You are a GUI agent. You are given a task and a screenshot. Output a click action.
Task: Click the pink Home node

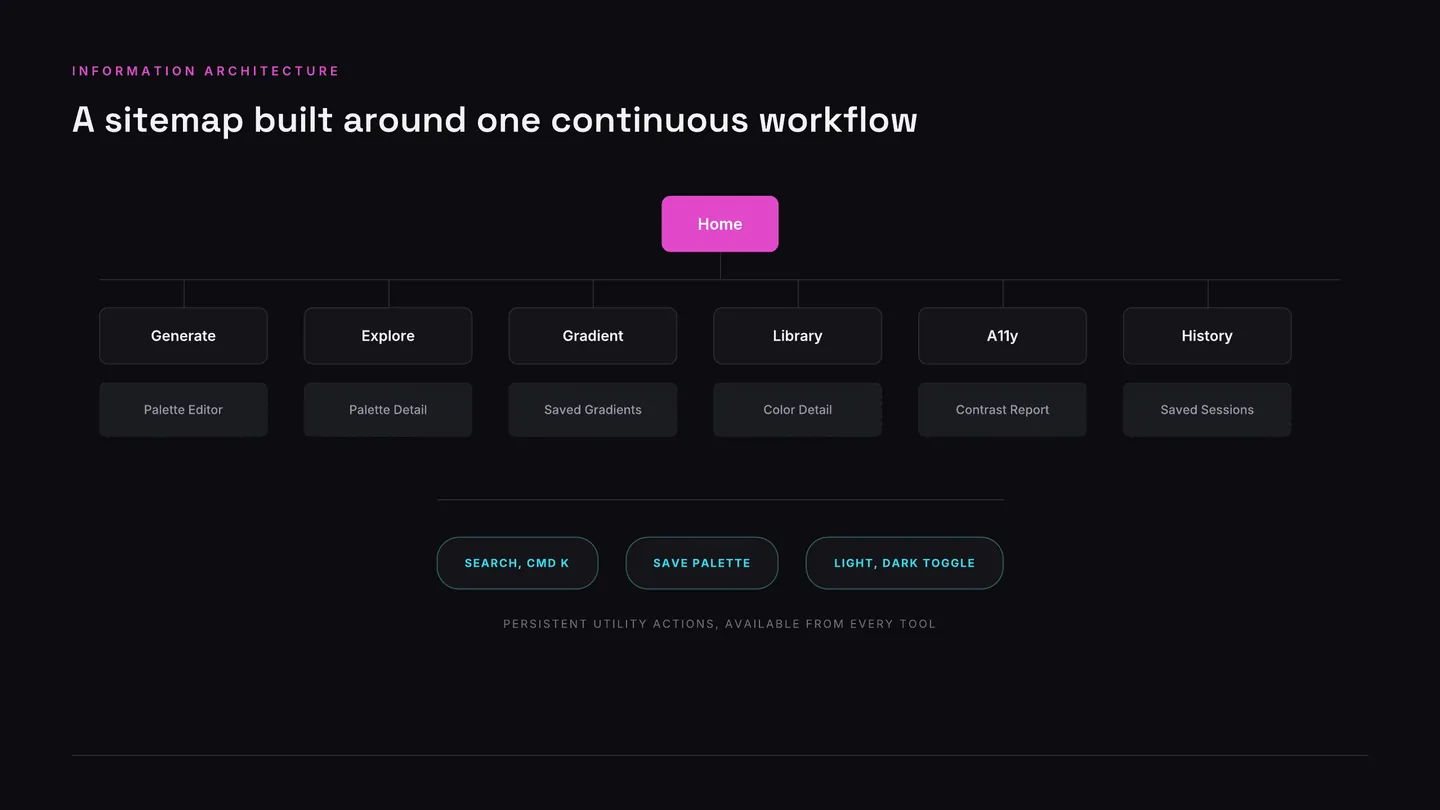point(720,224)
